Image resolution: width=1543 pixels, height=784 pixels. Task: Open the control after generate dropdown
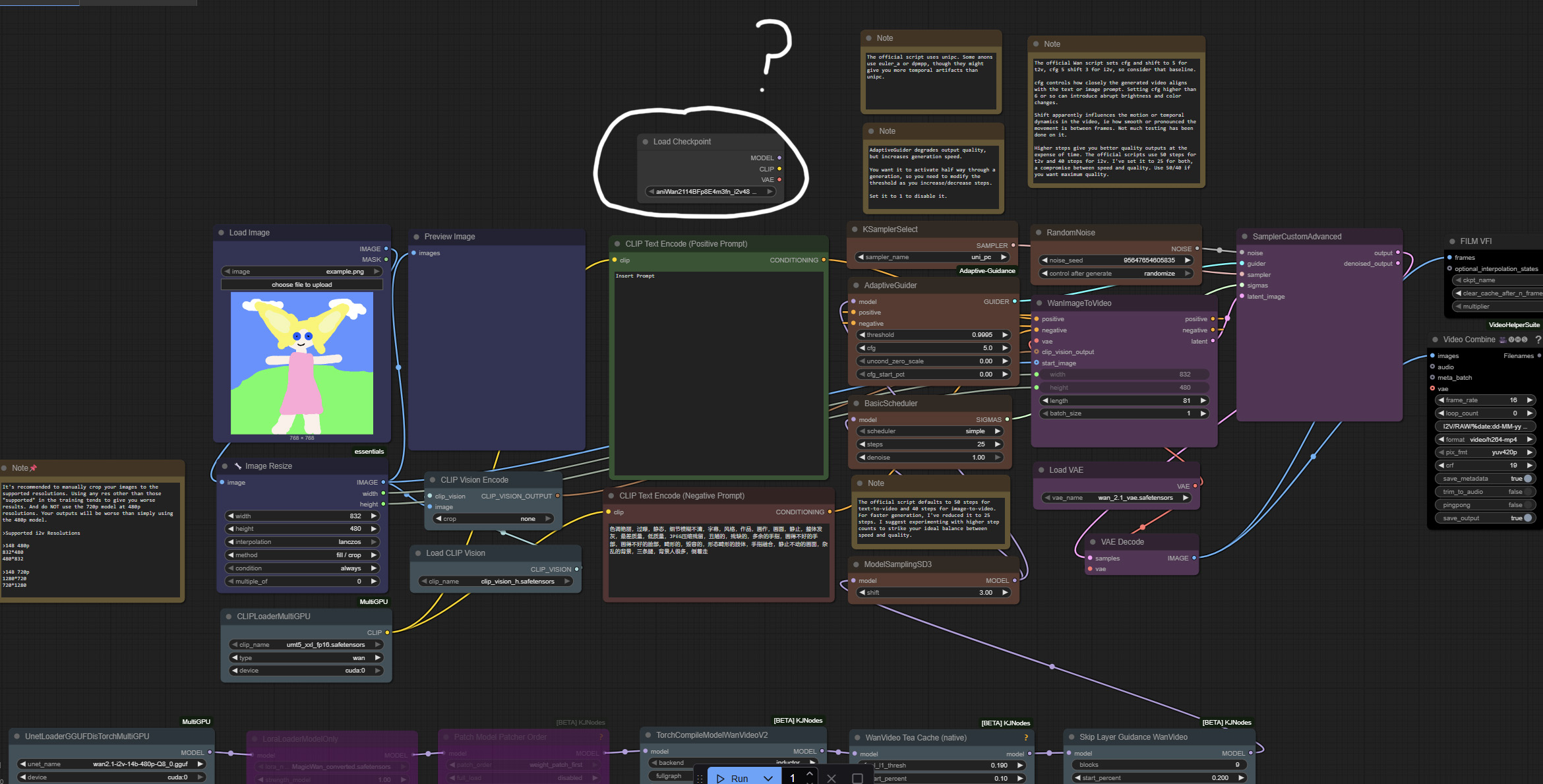pyautogui.click(x=1116, y=274)
